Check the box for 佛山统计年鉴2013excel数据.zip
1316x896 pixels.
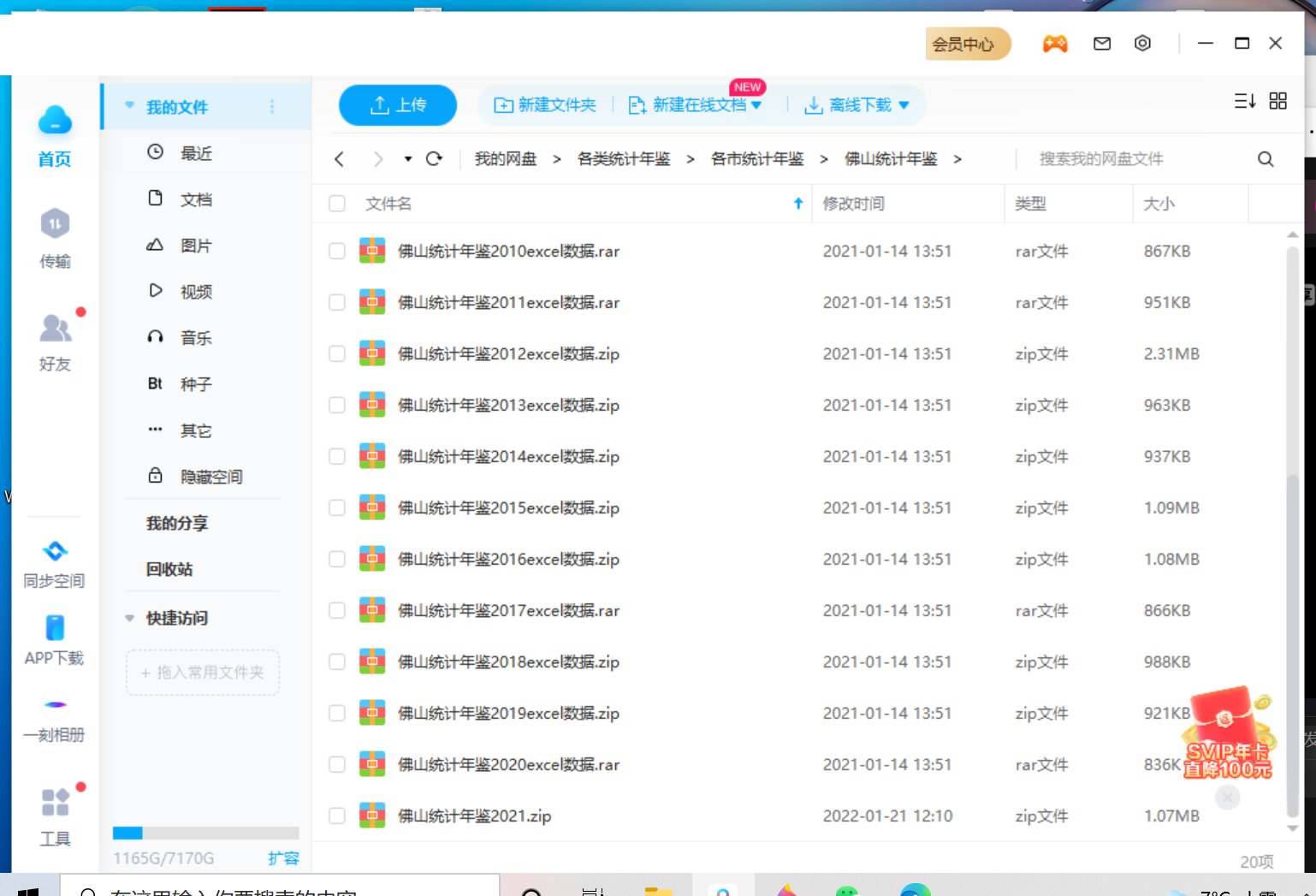pos(337,405)
